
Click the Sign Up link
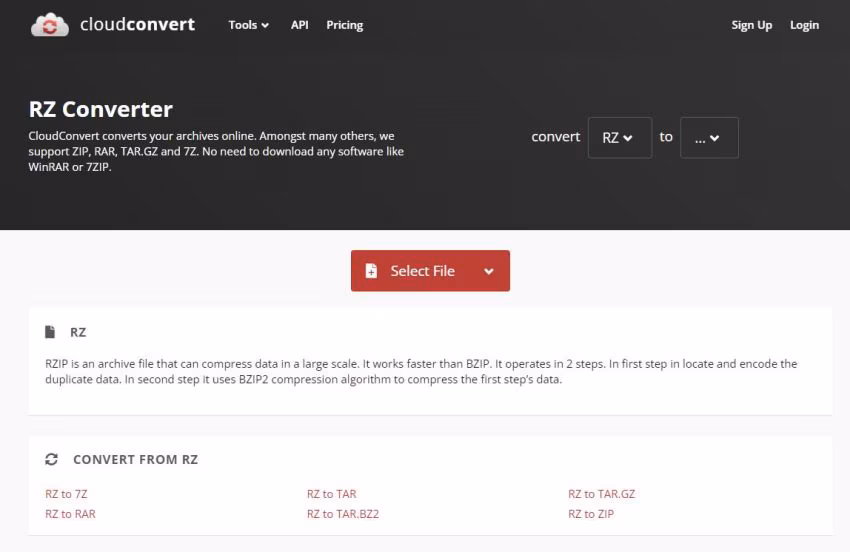point(751,25)
